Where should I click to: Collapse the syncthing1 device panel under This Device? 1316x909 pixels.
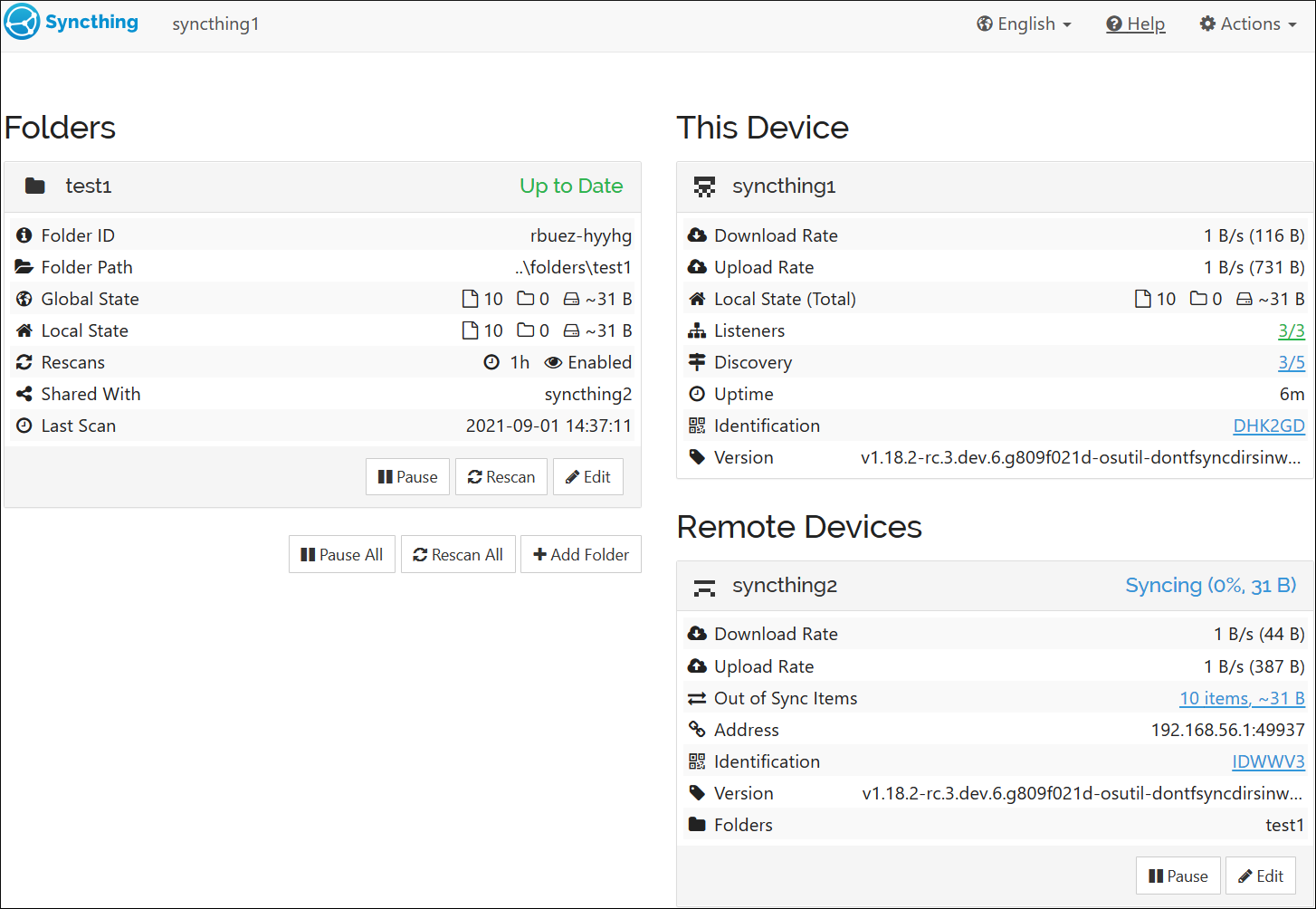point(995,187)
